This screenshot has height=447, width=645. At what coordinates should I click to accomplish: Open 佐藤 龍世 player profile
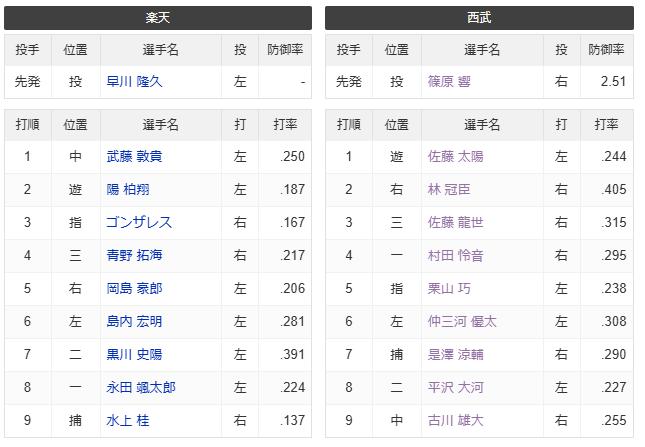coord(455,222)
